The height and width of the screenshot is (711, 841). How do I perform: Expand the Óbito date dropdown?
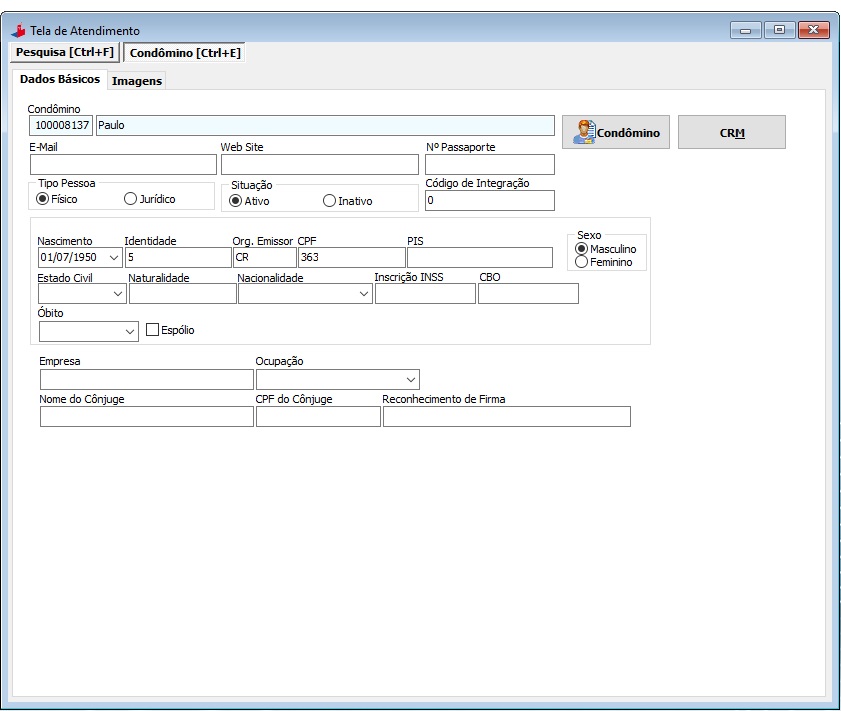[130, 331]
